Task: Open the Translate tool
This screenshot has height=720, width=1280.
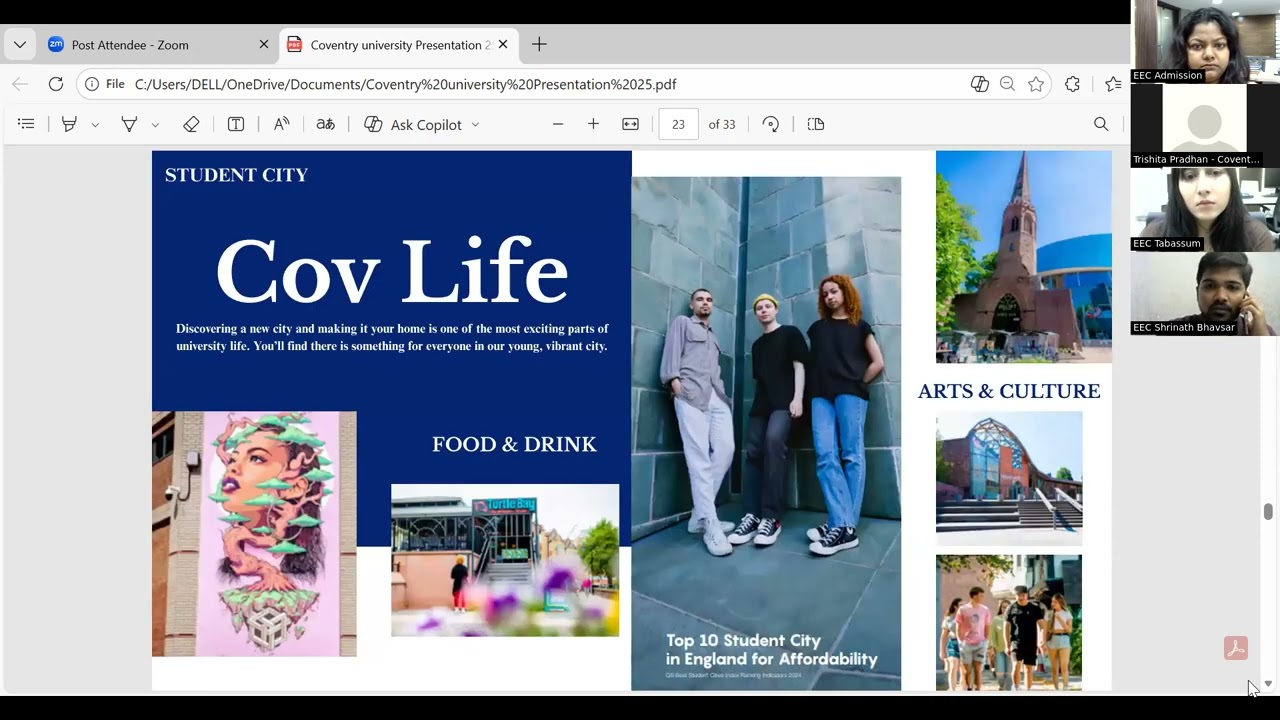Action: point(325,124)
